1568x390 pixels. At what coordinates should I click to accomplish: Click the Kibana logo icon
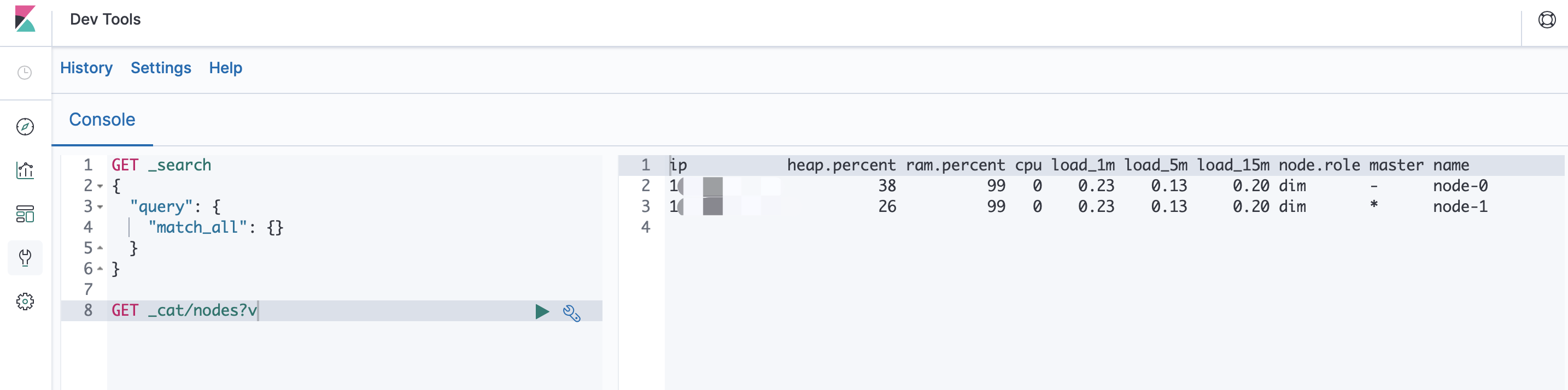[x=25, y=19]
